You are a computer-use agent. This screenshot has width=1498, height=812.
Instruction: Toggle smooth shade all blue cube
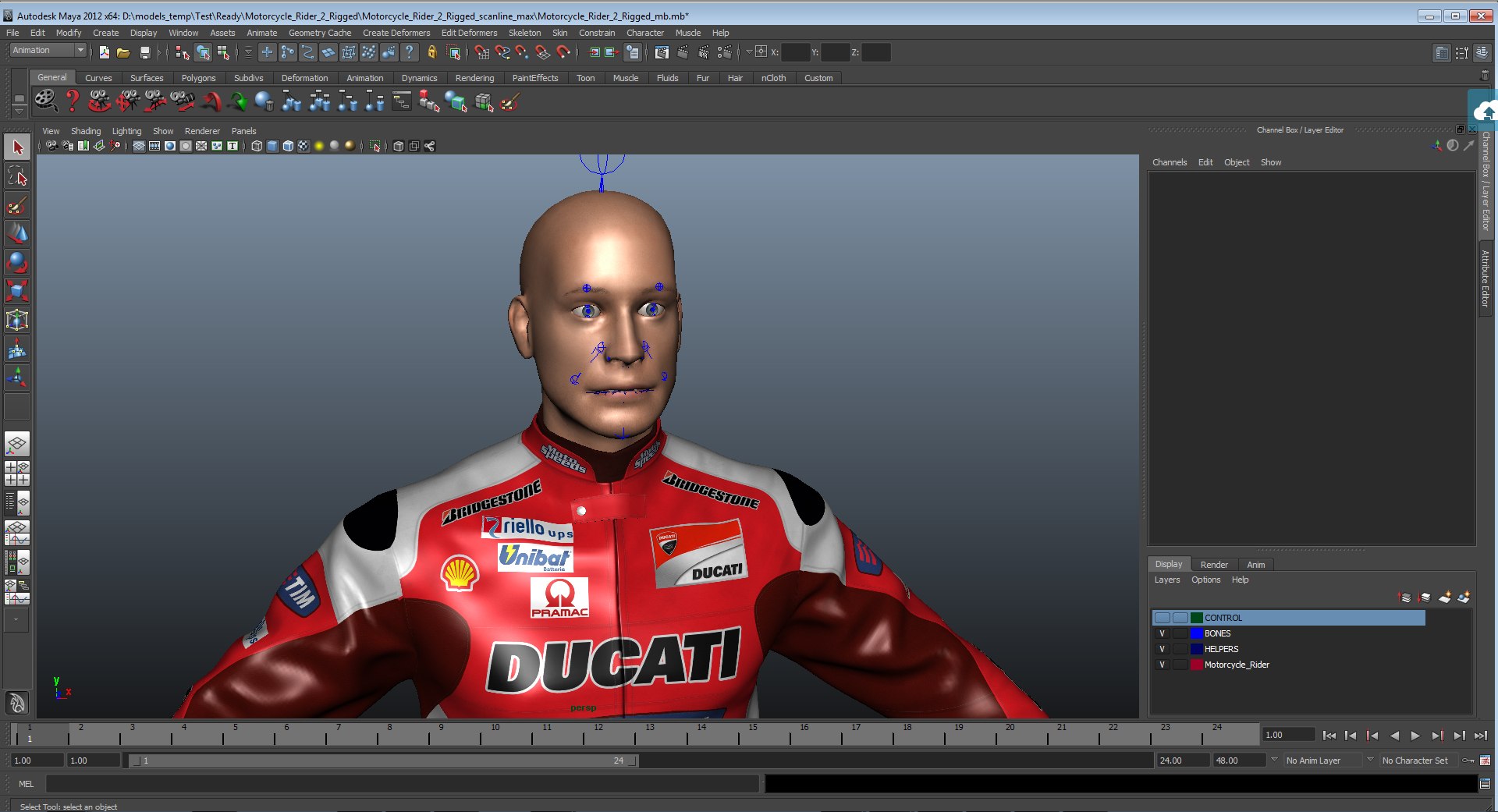[x=272, y=146]
